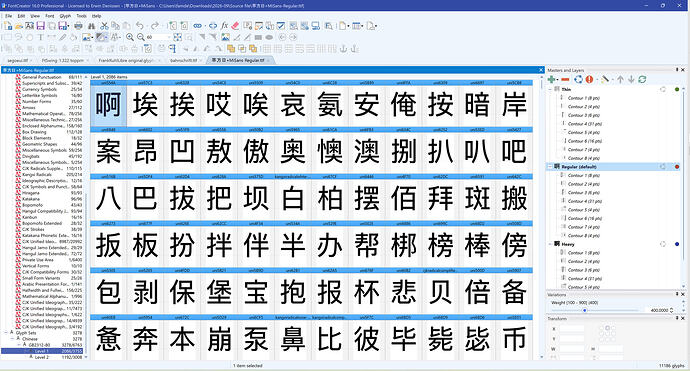Select the 安 glyph cell
This screenshot has height=371, width=690.
point(367,105)
